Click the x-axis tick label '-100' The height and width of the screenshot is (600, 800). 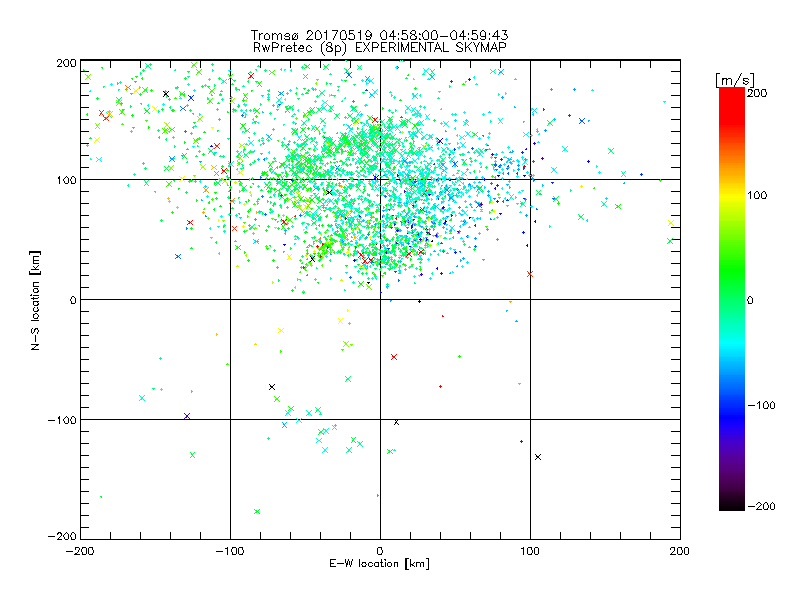point(230,551)
